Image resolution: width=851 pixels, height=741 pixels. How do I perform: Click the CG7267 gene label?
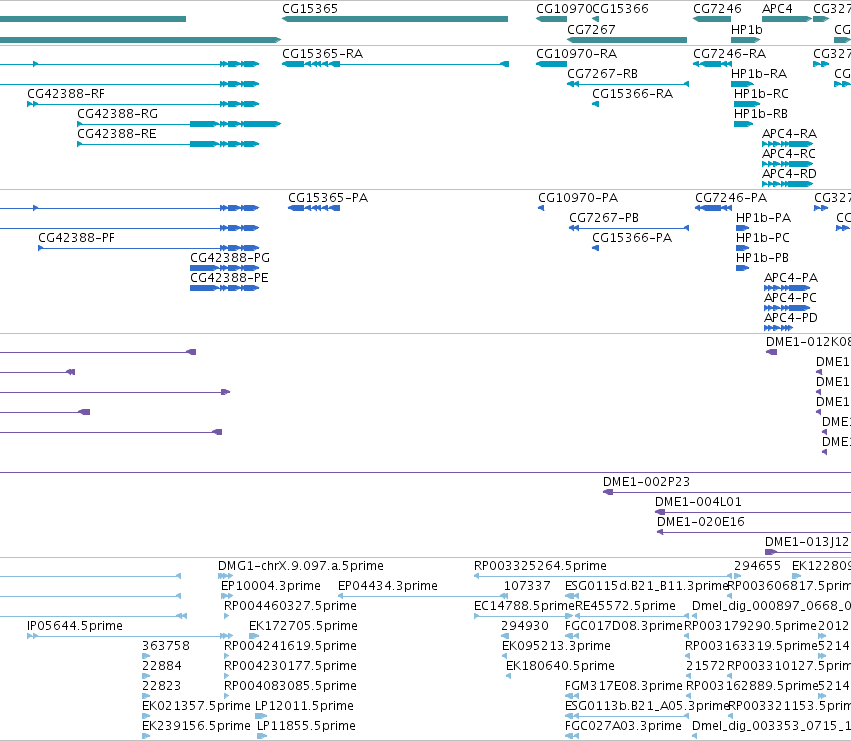point(591,29)
